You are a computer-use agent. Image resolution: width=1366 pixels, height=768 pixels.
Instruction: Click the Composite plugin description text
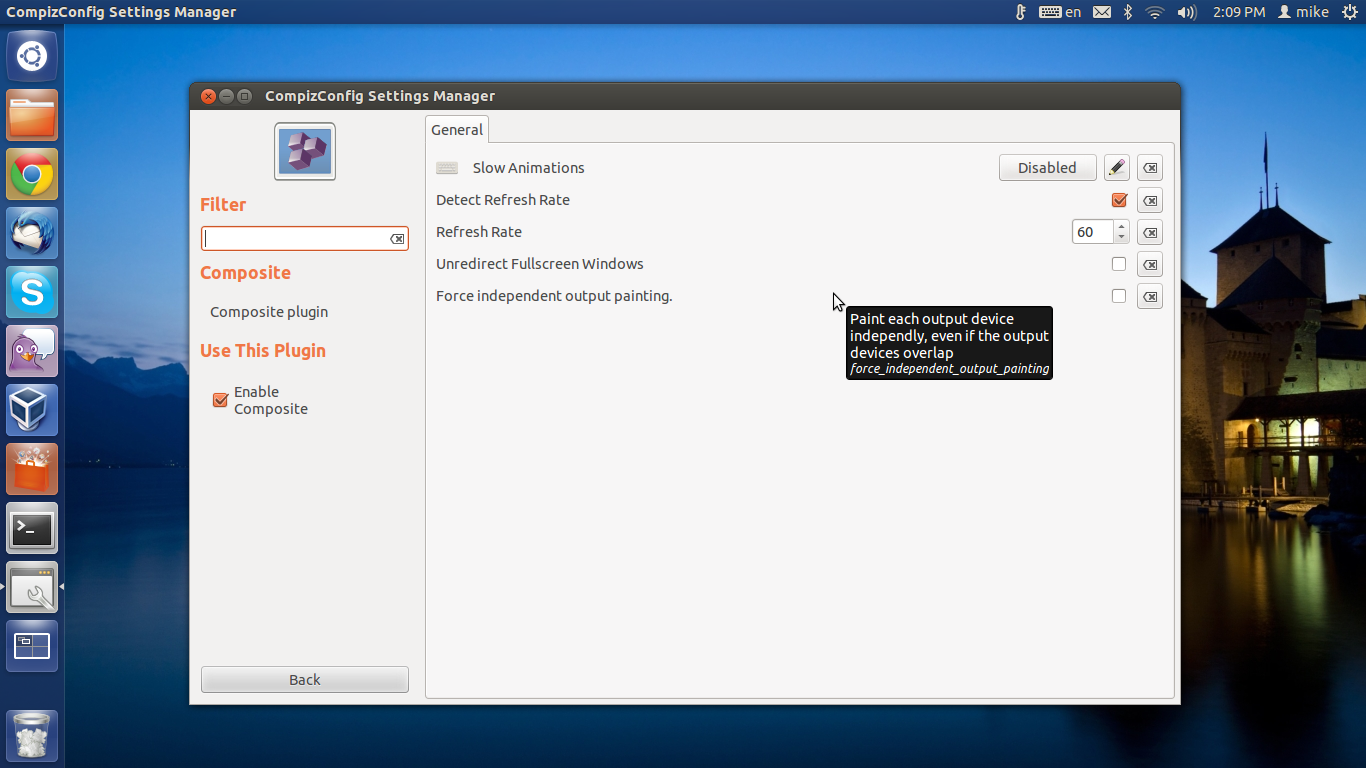269,312
